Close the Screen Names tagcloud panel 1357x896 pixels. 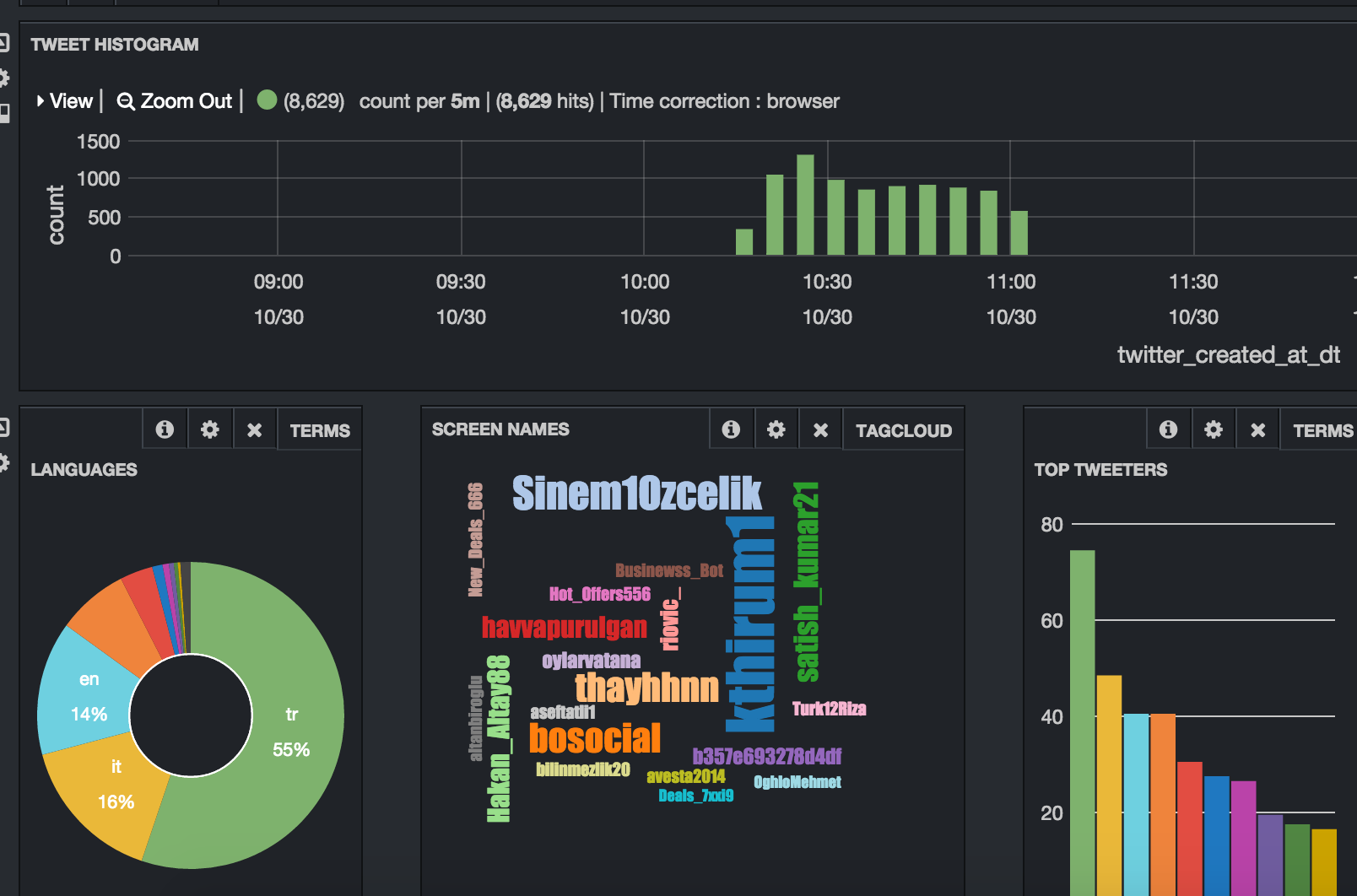[819, 429]
